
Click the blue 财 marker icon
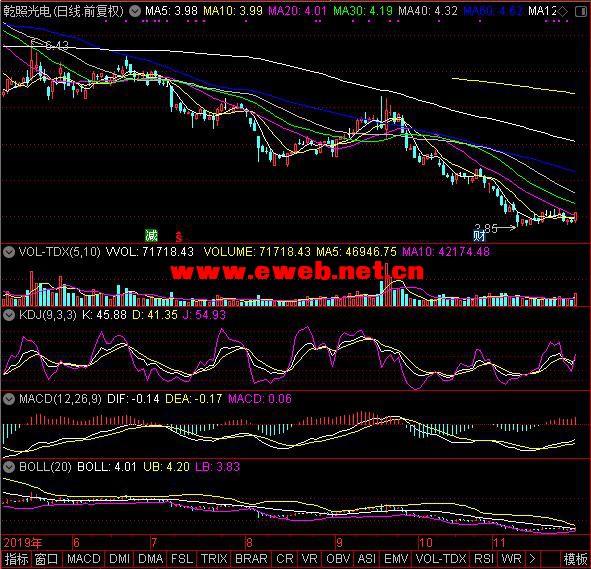click(x=479, y=236)
